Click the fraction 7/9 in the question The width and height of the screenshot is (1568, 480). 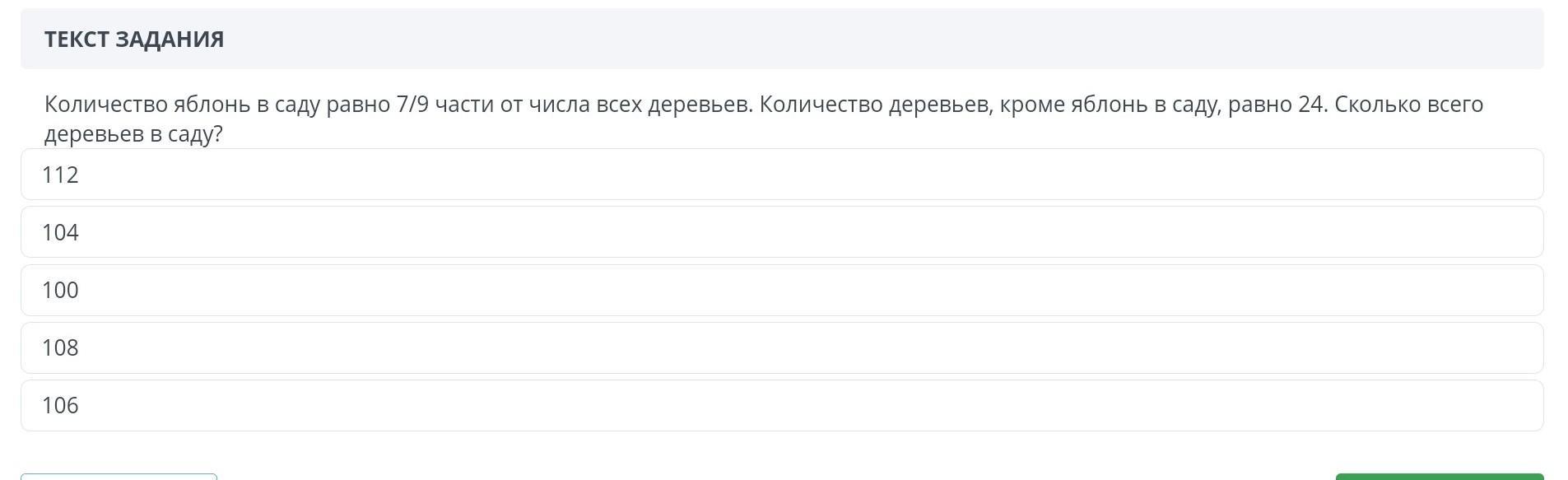coord(412,105)
